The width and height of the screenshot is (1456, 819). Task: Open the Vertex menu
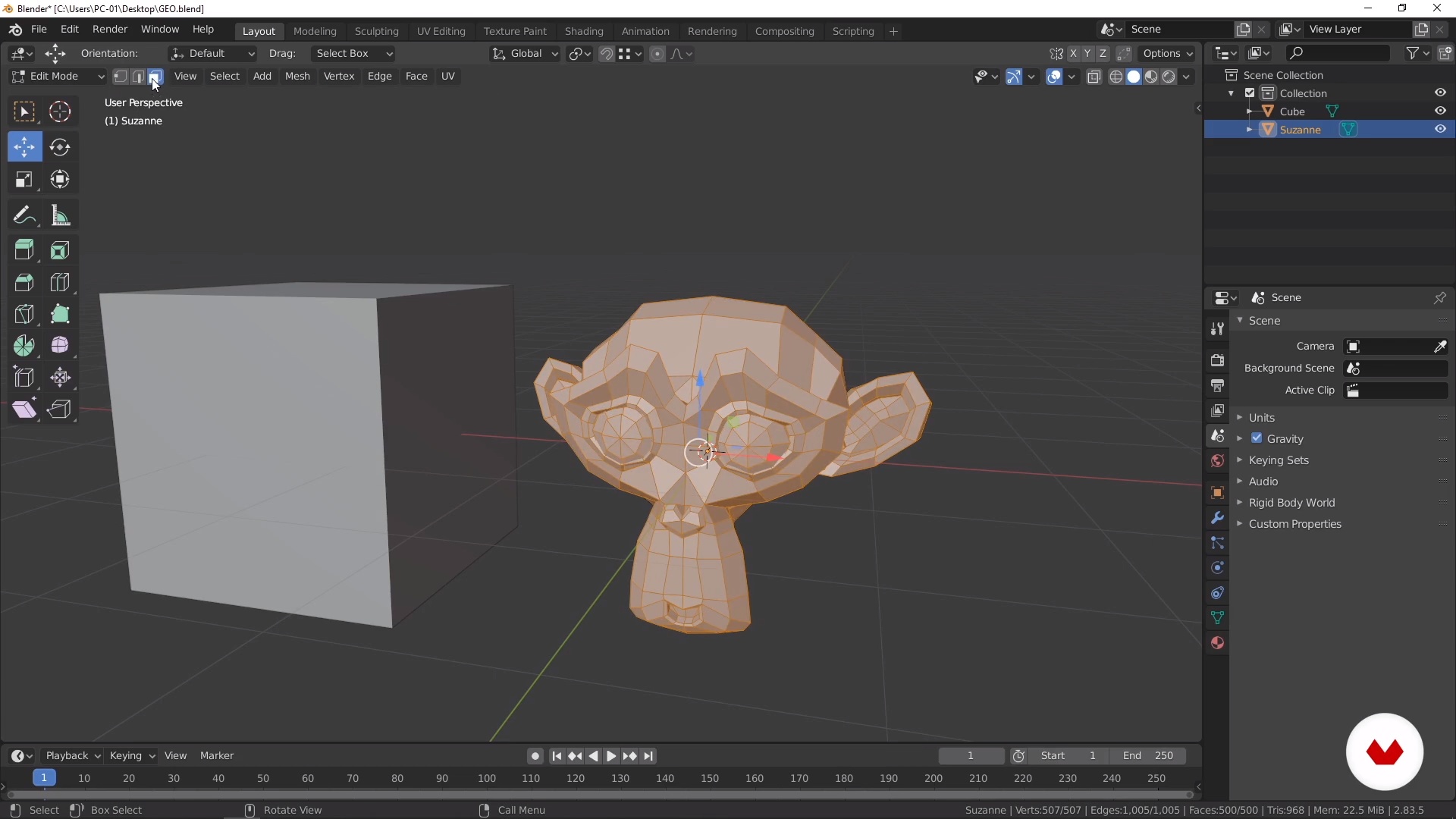339,77
